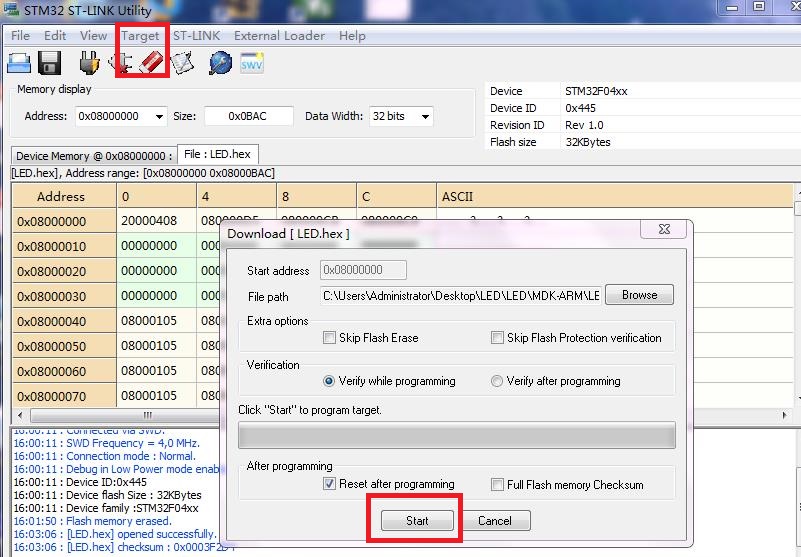Open the Target menu

[140, 36]
